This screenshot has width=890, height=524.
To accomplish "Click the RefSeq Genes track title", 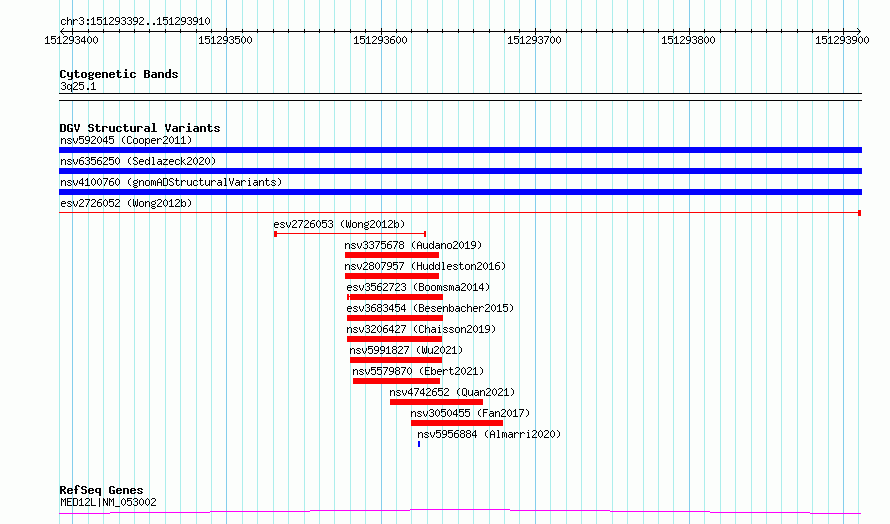I will tap(102, 490).
